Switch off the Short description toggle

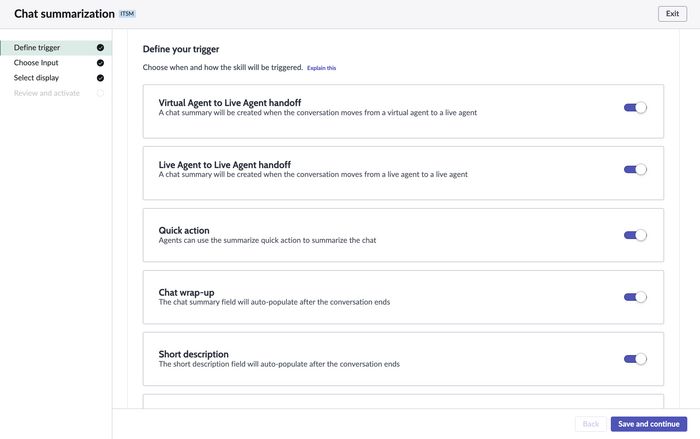coord(635,359)
